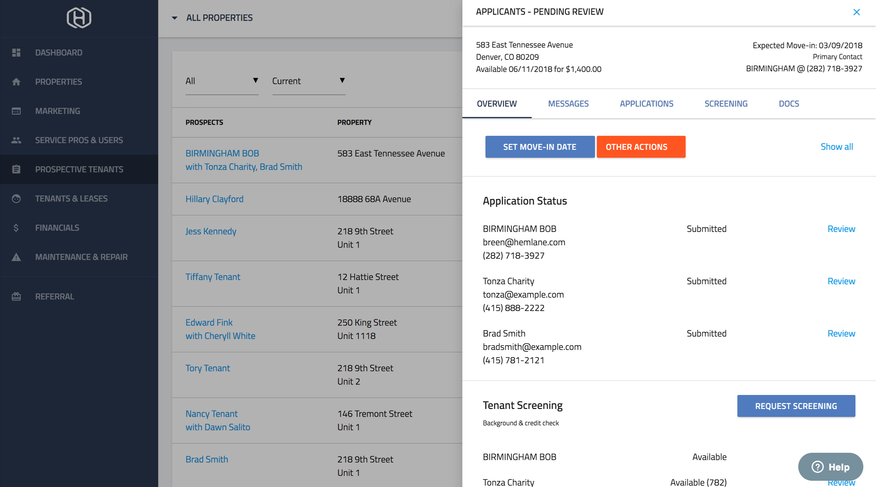Viewport: 876px width, 487px height.
Task: Click the orange Other Actions button
Action: (x=640, y=147)
